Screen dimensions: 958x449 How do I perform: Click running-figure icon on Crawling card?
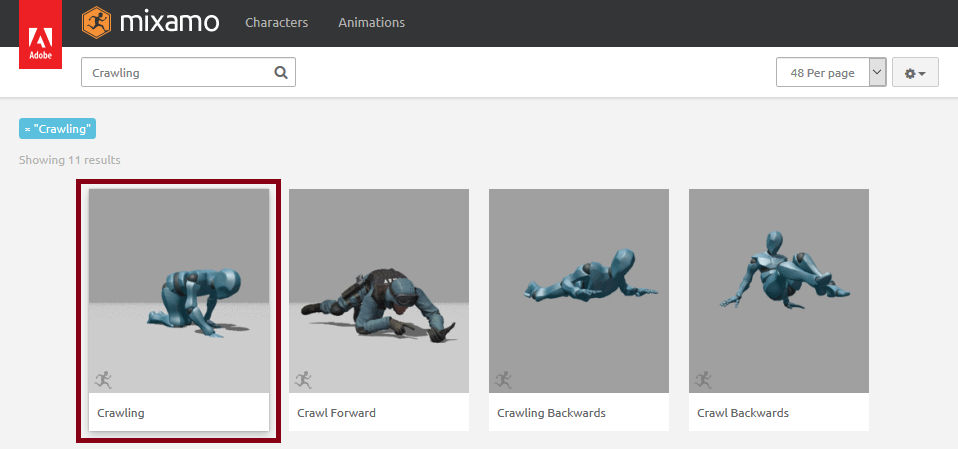point(104,379)
